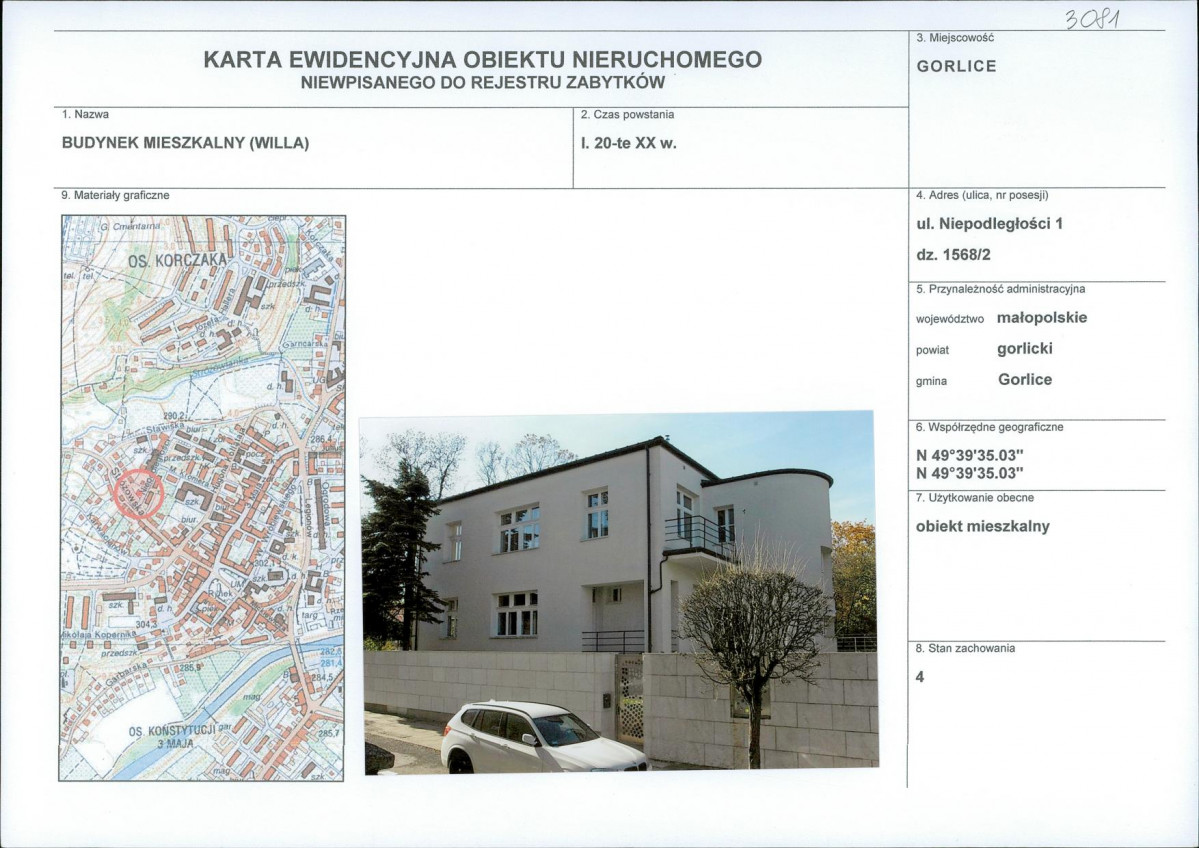
Task: Click the gmina value "Gorlice"
Action: (x=1025, y=379)
